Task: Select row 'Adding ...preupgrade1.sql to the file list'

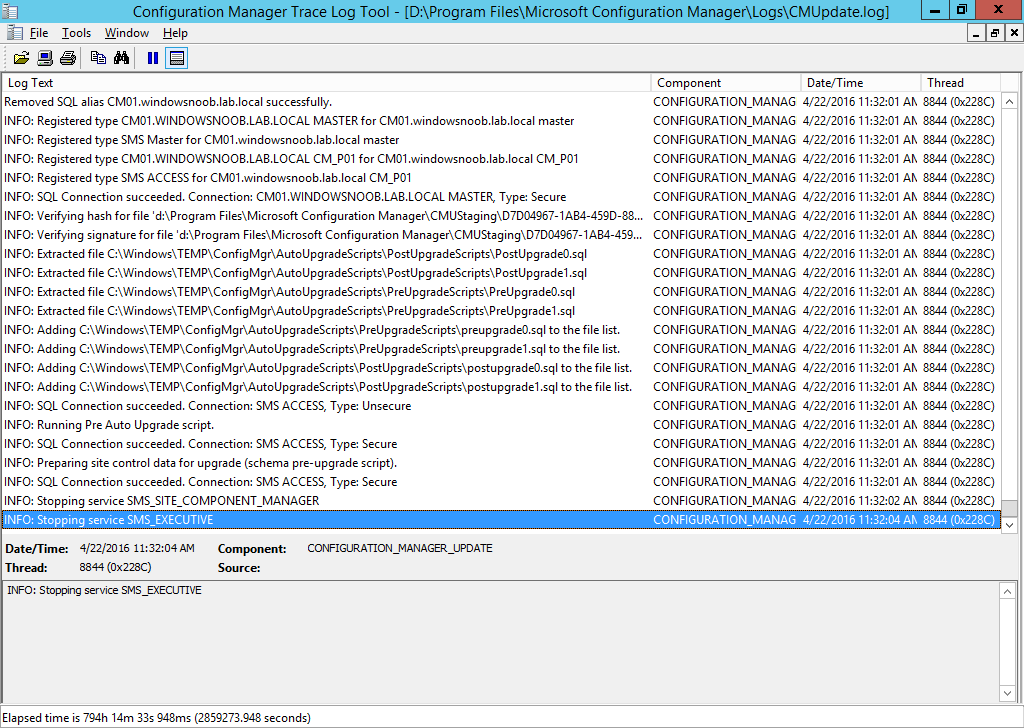Action: 502,349
